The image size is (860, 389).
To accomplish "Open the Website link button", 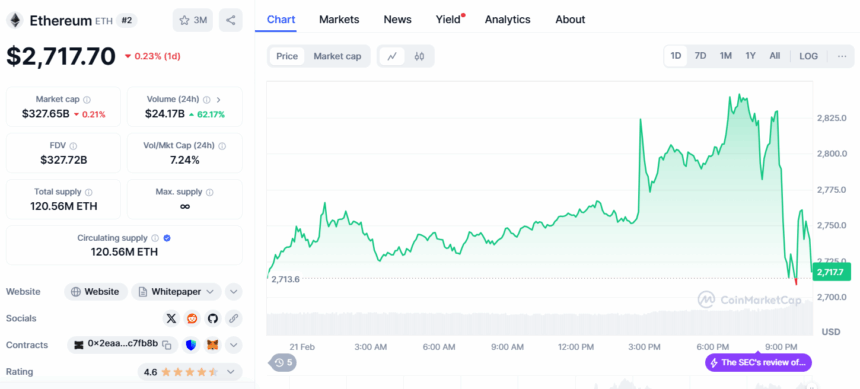I will [95, 292].
